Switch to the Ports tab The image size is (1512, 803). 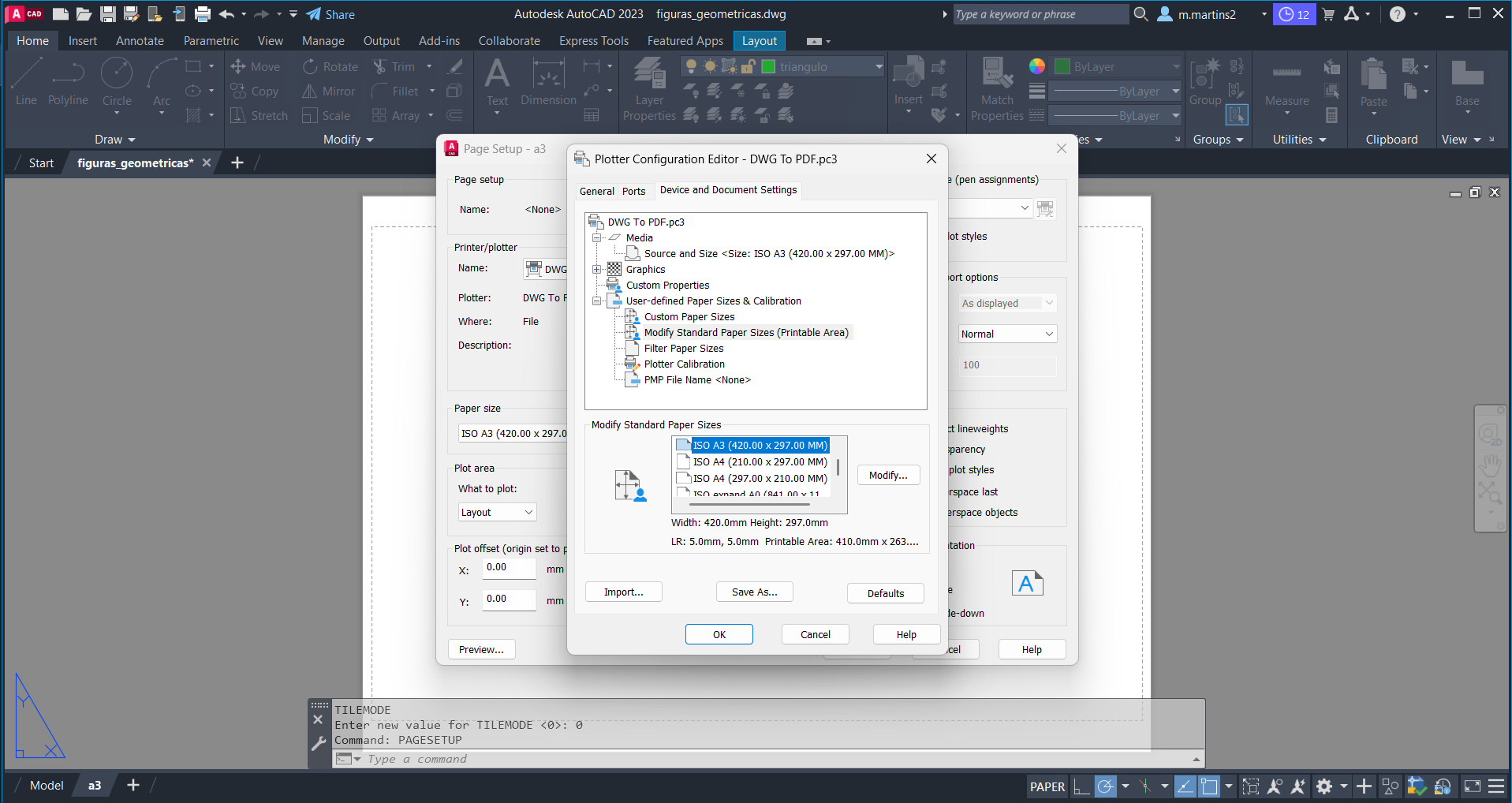pos(633,191)
